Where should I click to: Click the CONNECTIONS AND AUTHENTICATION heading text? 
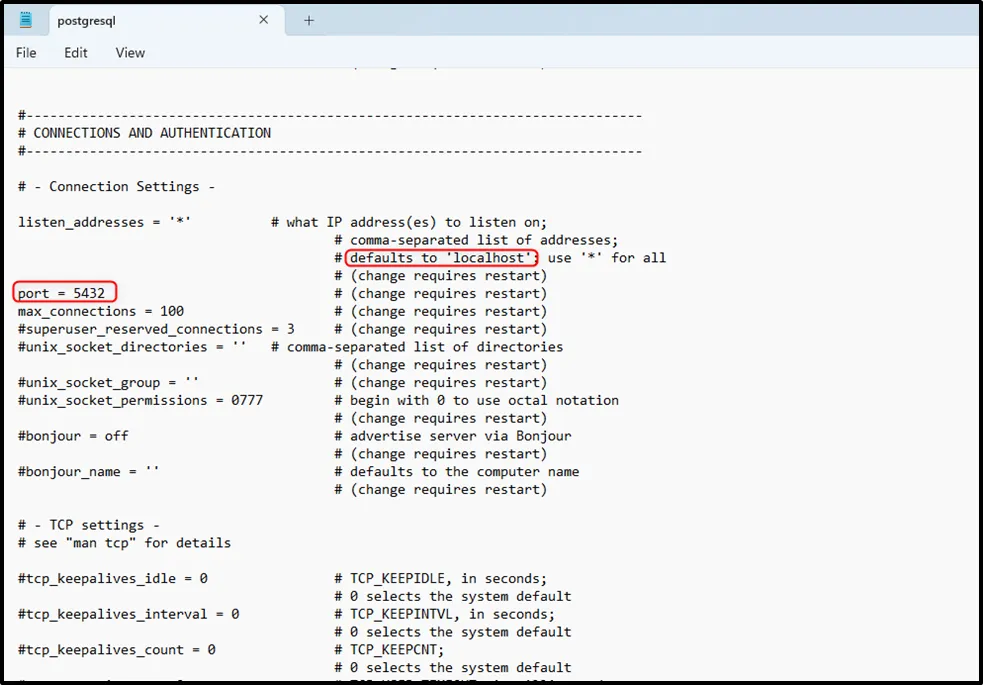[151, 133]
